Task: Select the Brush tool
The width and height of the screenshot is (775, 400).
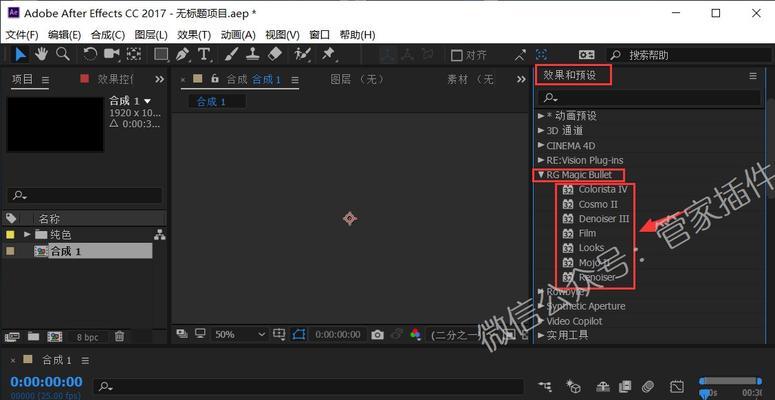Action: (231, 54)
